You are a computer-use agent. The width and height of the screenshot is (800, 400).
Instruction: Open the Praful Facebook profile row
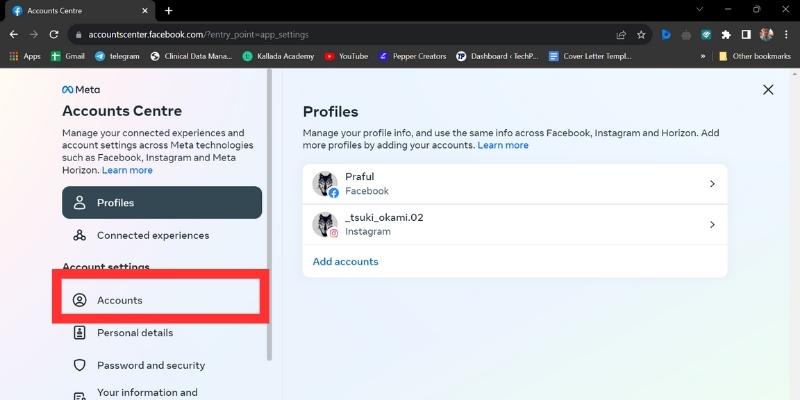pyautogui.click(x=515, y=184)
